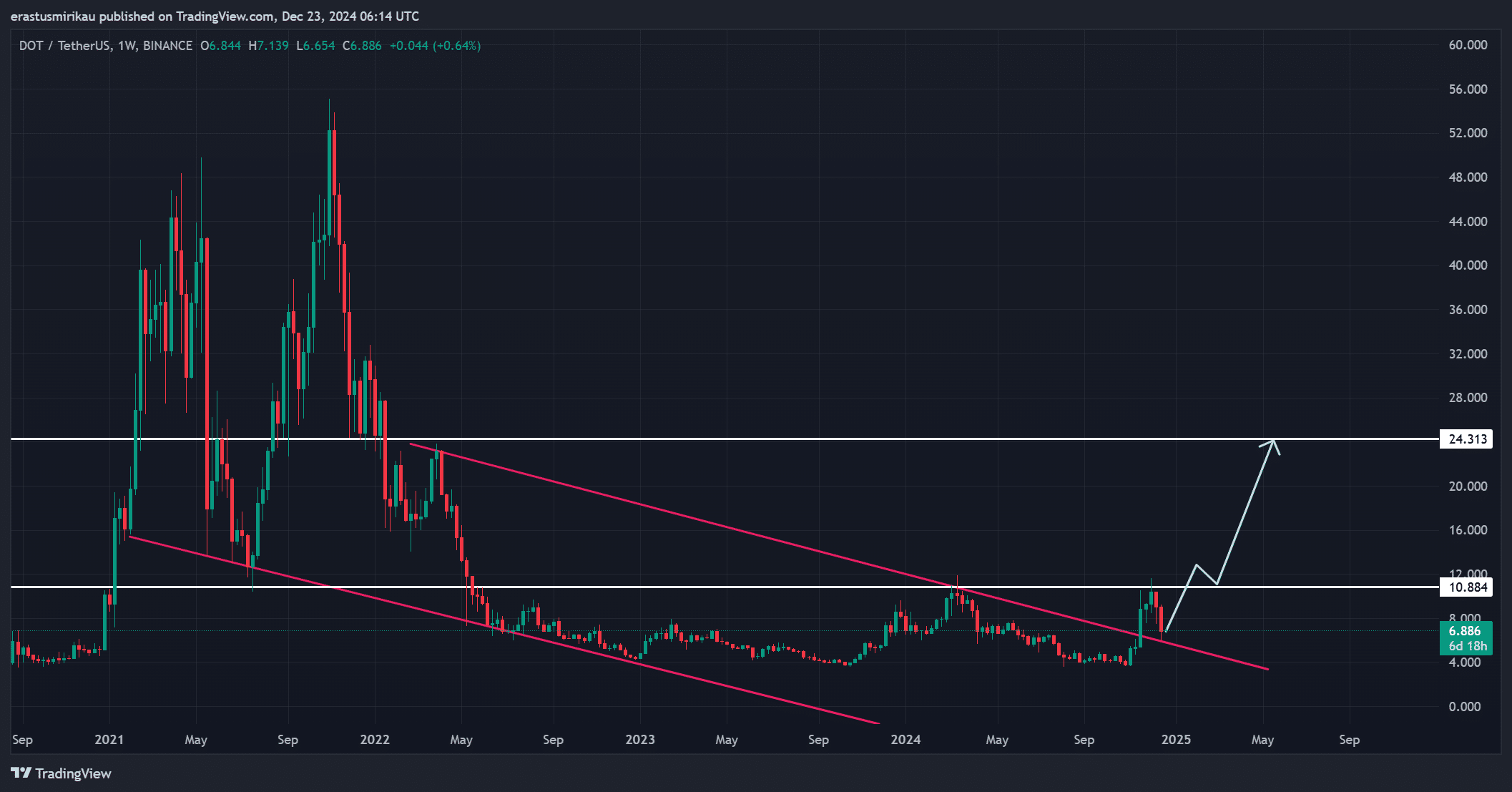Image resolution: width=1512 pixels, height=792 pixels.
Task: Click the TradingView logo icon
Action: pyautogui.click(x=21, y=773)
